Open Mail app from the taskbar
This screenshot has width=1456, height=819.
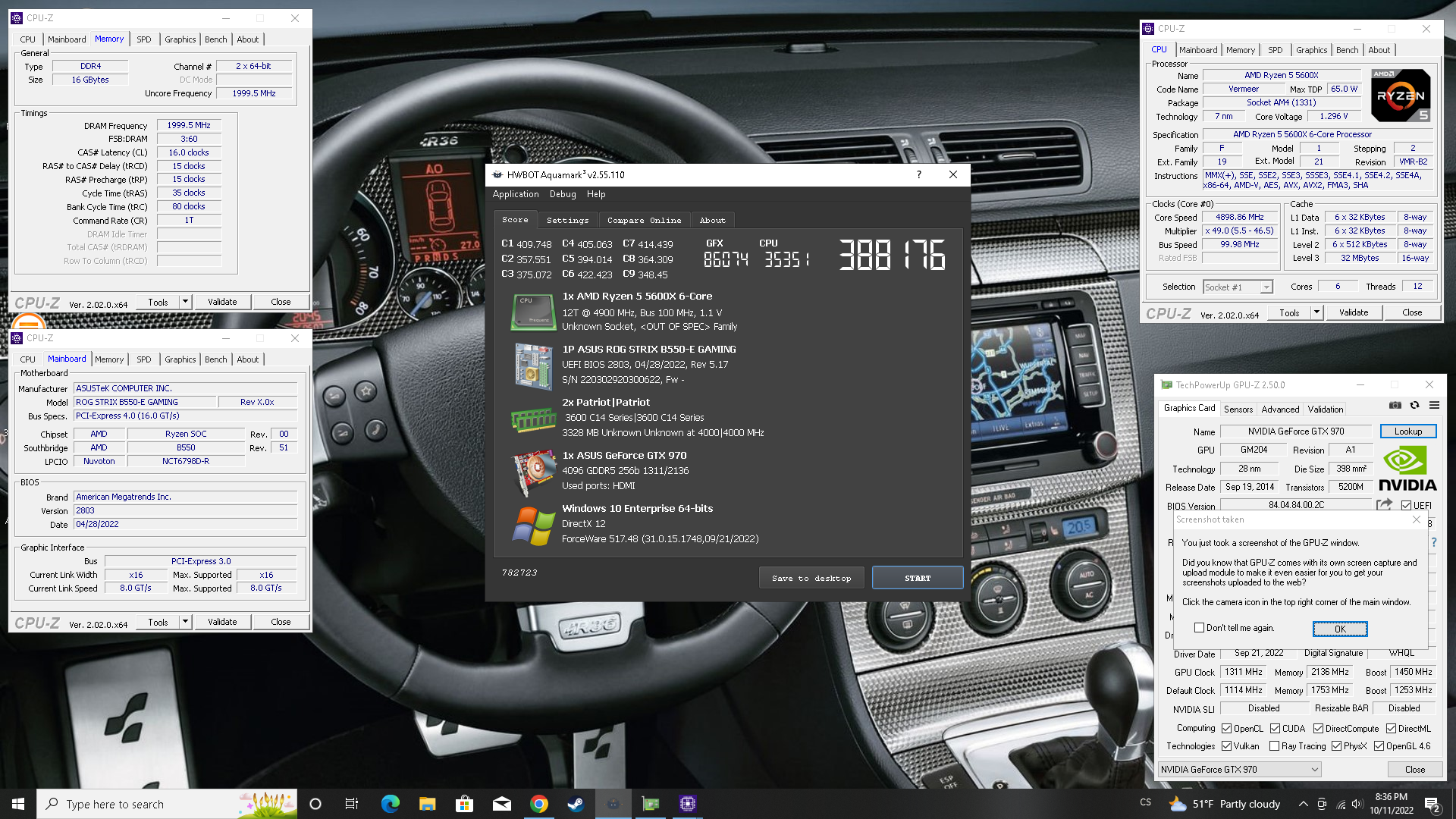click(x=501, y=804)
